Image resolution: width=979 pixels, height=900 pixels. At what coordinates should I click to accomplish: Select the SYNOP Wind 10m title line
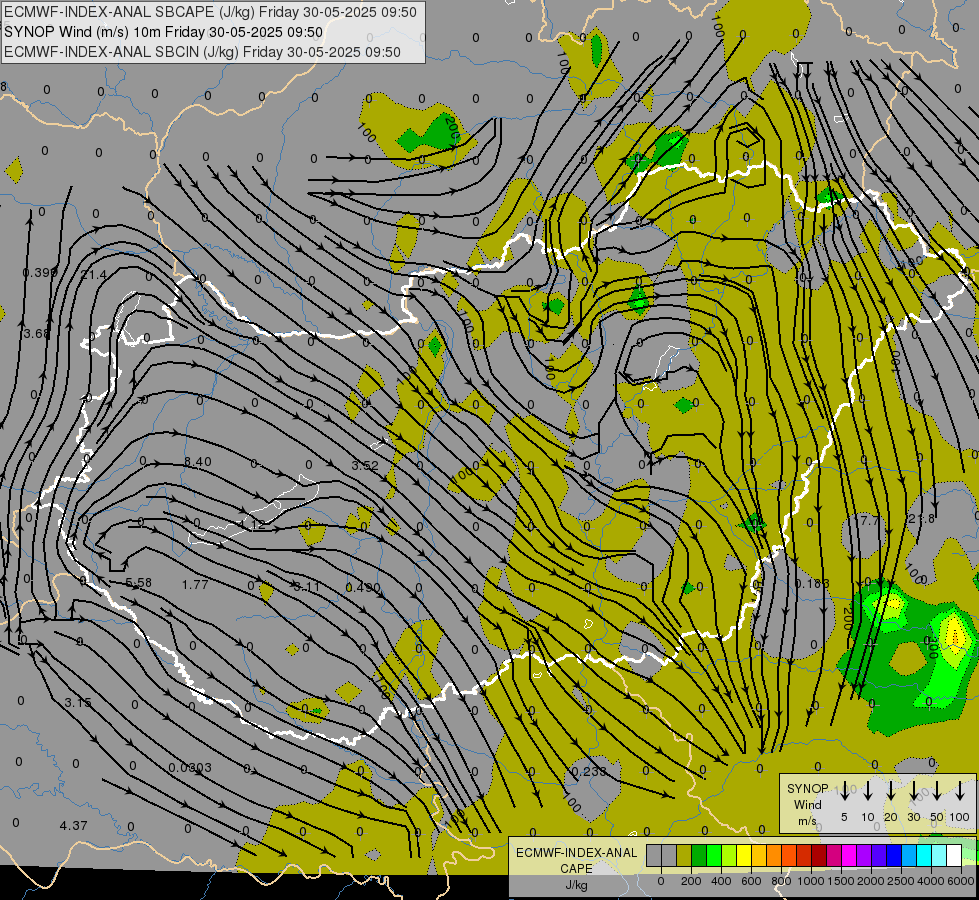[163, 32]
